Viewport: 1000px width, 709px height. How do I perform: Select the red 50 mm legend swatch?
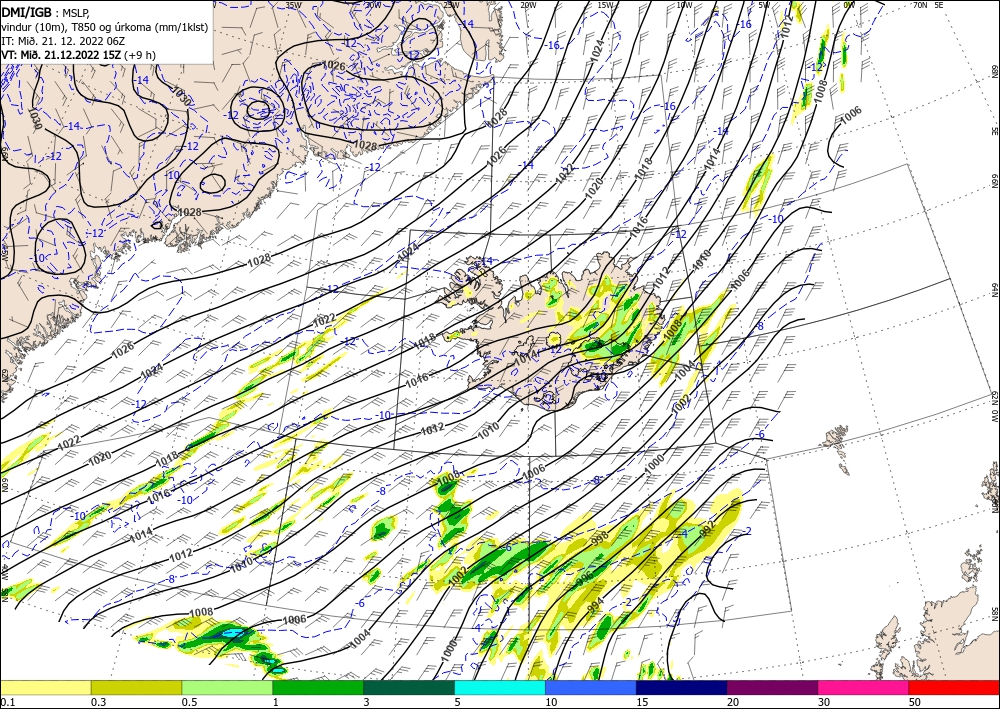pyautogui.click(x=954, y=687)
